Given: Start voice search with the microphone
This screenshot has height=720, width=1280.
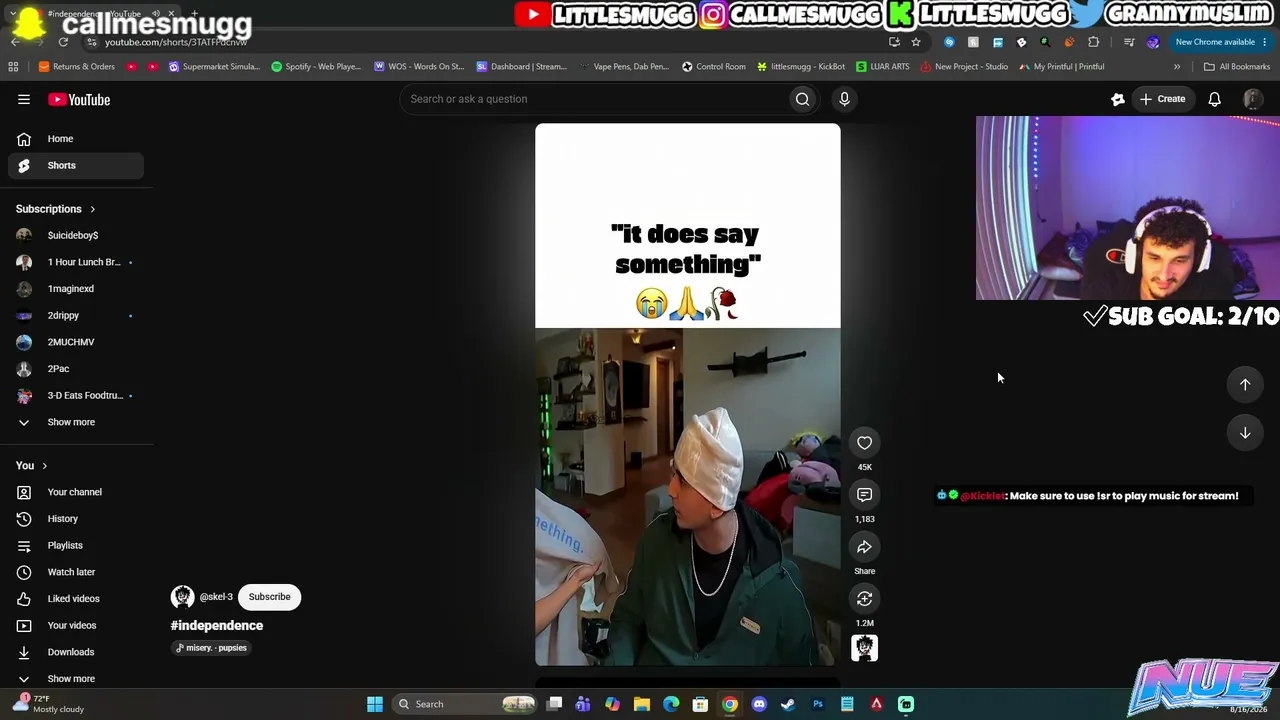Looking at the screenshot, I should pyautogui.click(x=844, y=99).
